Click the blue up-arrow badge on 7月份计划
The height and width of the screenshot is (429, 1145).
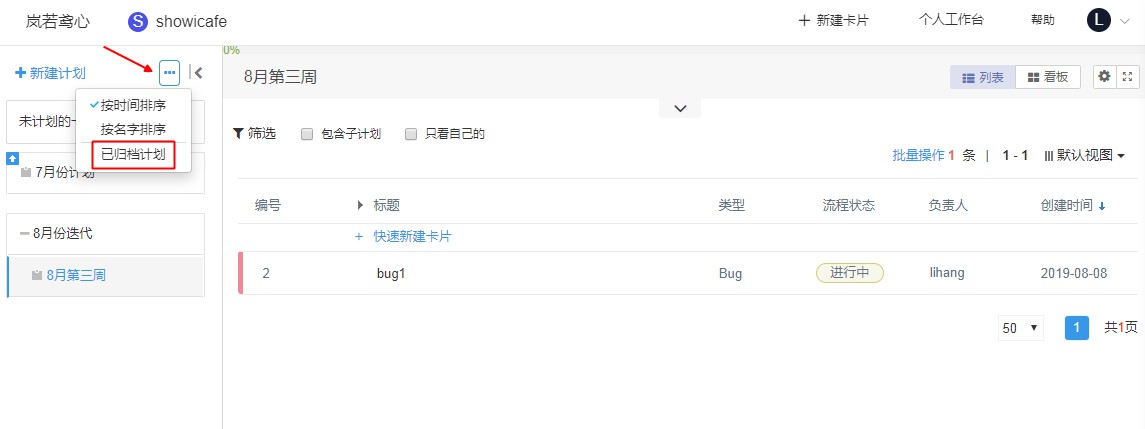[x=12, y=158]
